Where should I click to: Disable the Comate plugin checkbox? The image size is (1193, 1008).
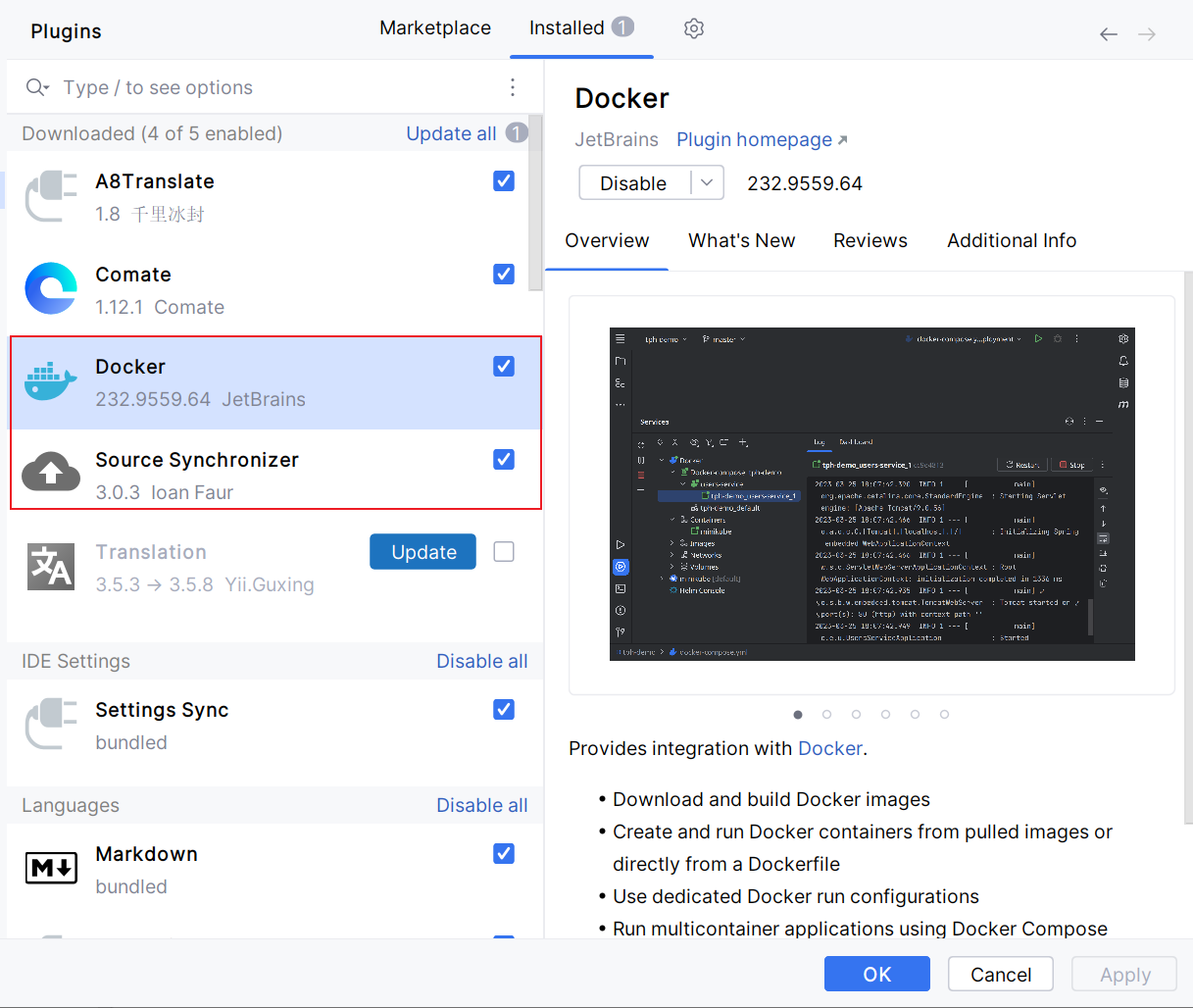tap(503, 275)
